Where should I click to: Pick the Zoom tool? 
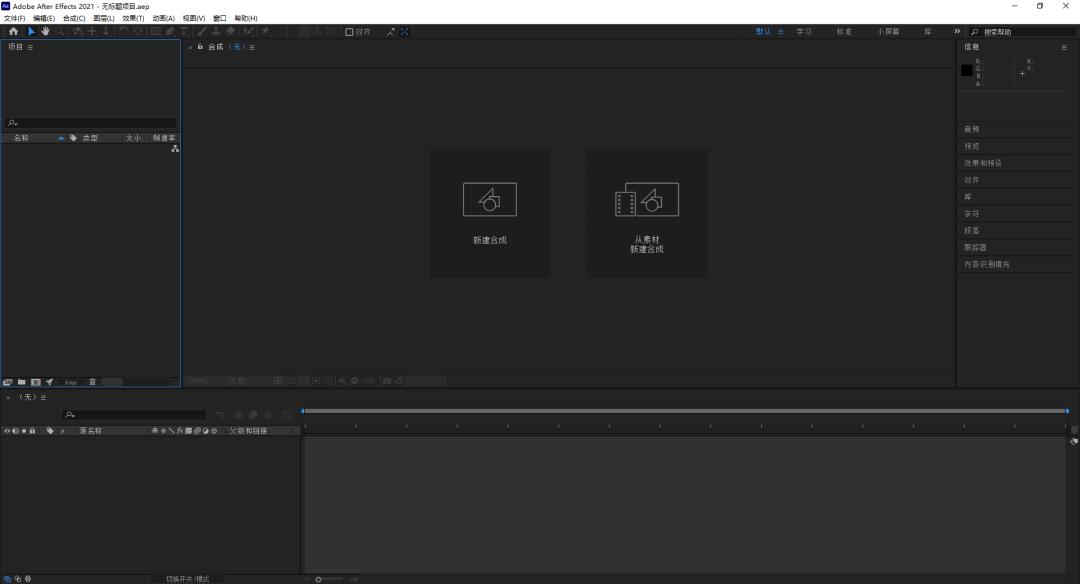click(58, 31)
